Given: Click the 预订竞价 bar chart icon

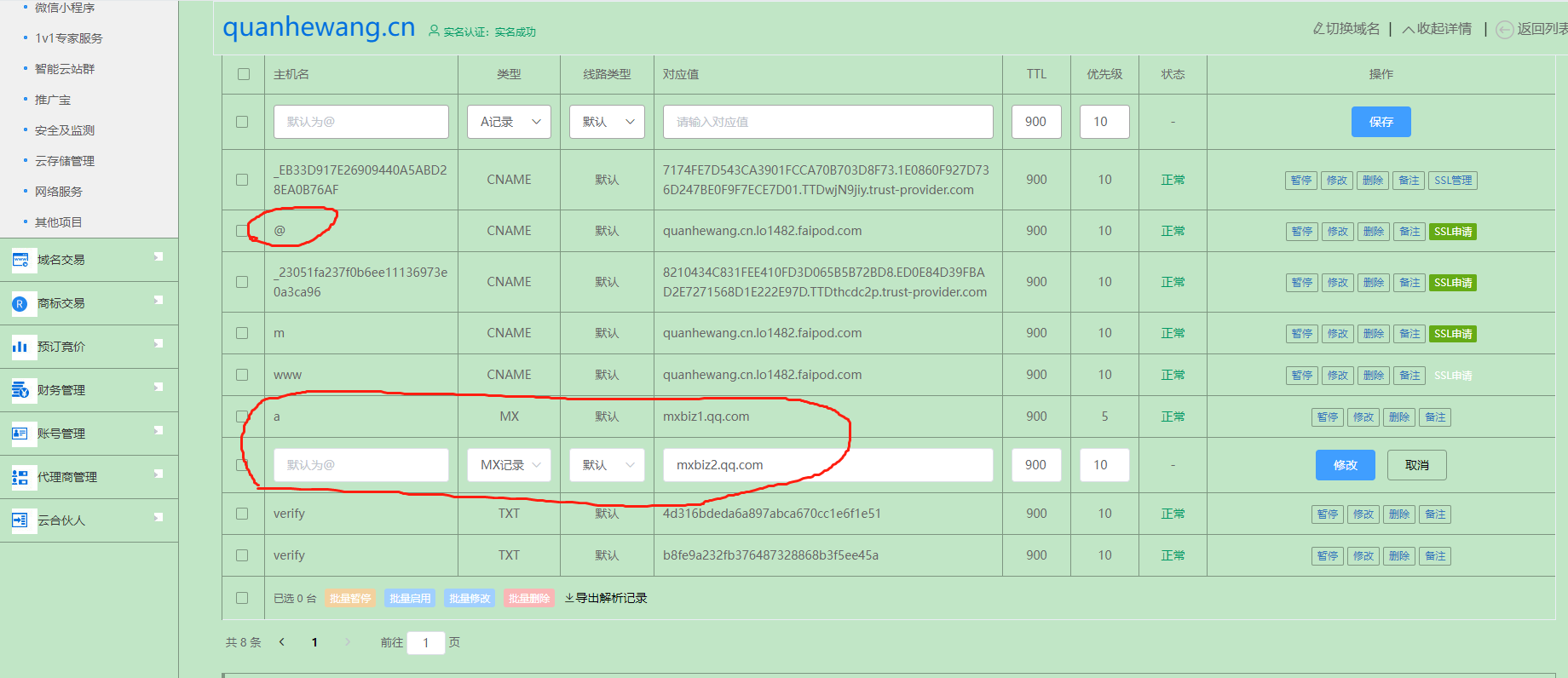Looking at the screenshot, I should point(20,347).
